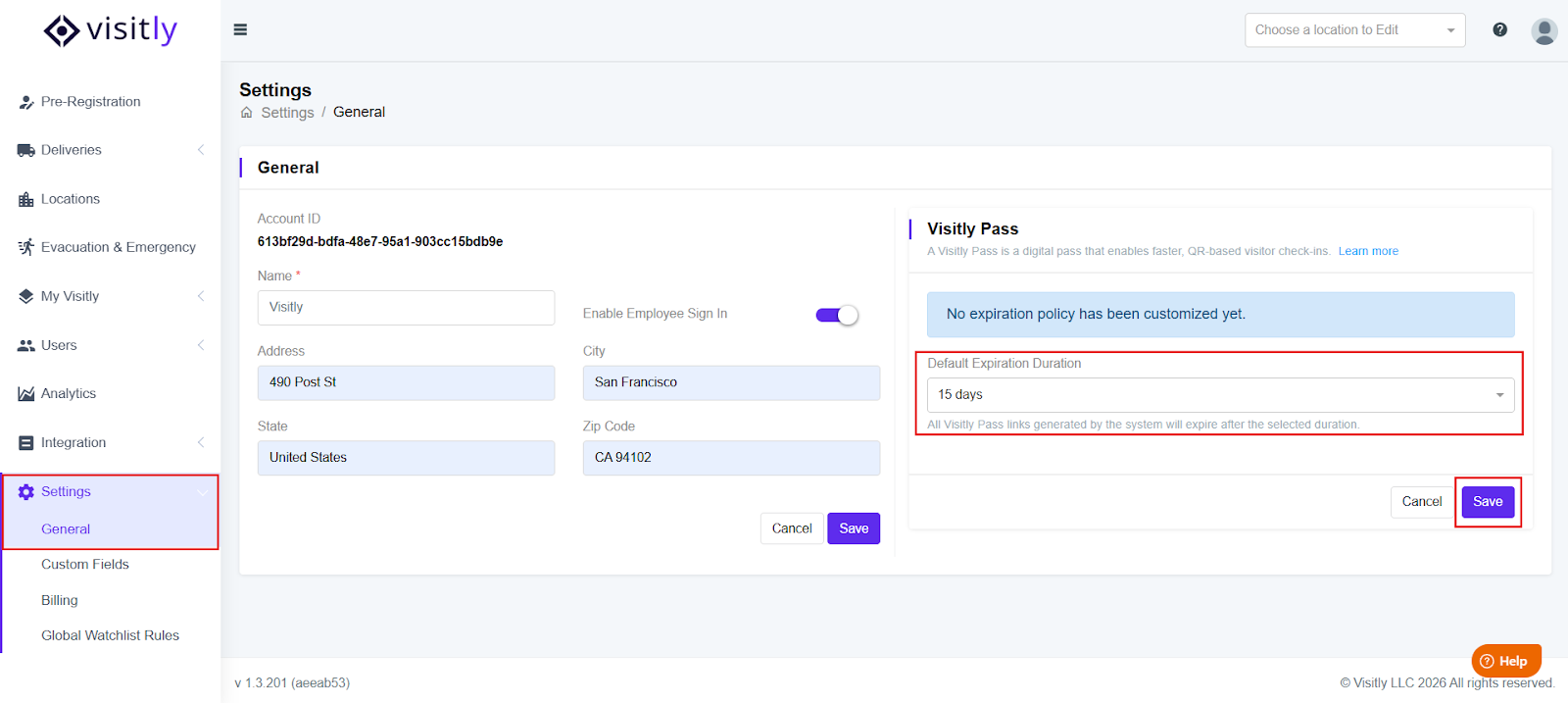1568x703 pixels.
Task: Click the Users people icon
Action: 26,345
